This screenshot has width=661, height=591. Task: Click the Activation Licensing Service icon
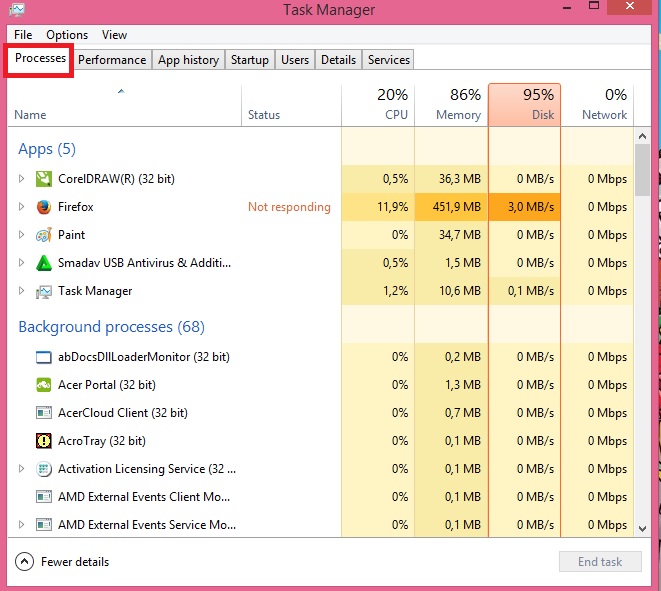[x=44, y=469]
